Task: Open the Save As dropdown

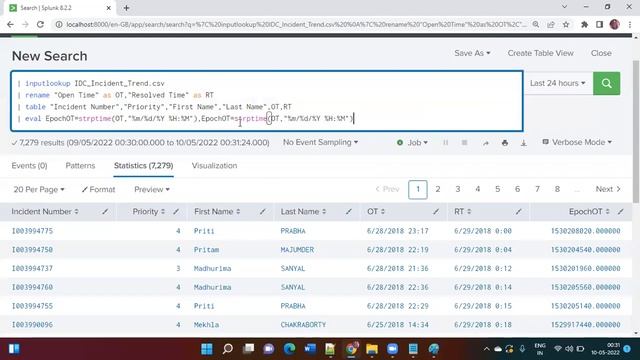Action: point(472,53)
